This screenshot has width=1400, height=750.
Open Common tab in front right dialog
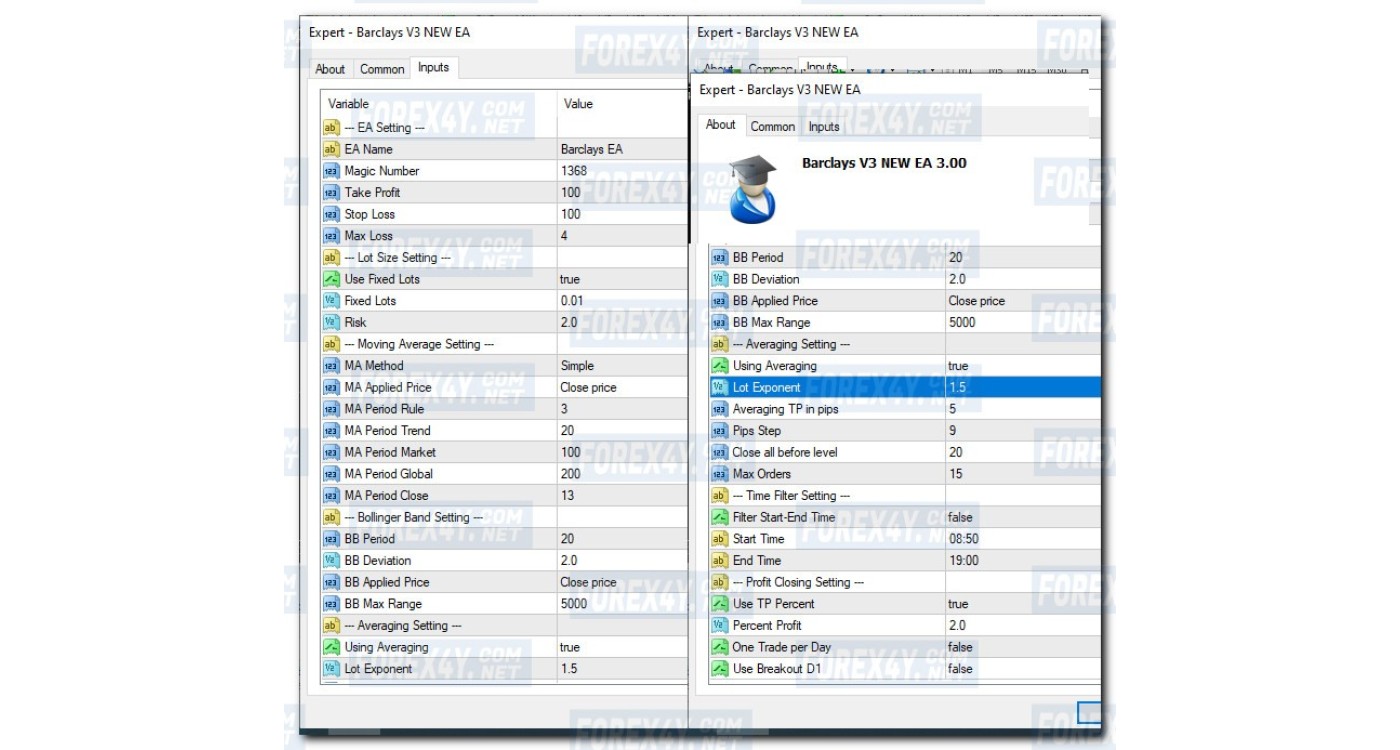772,127
